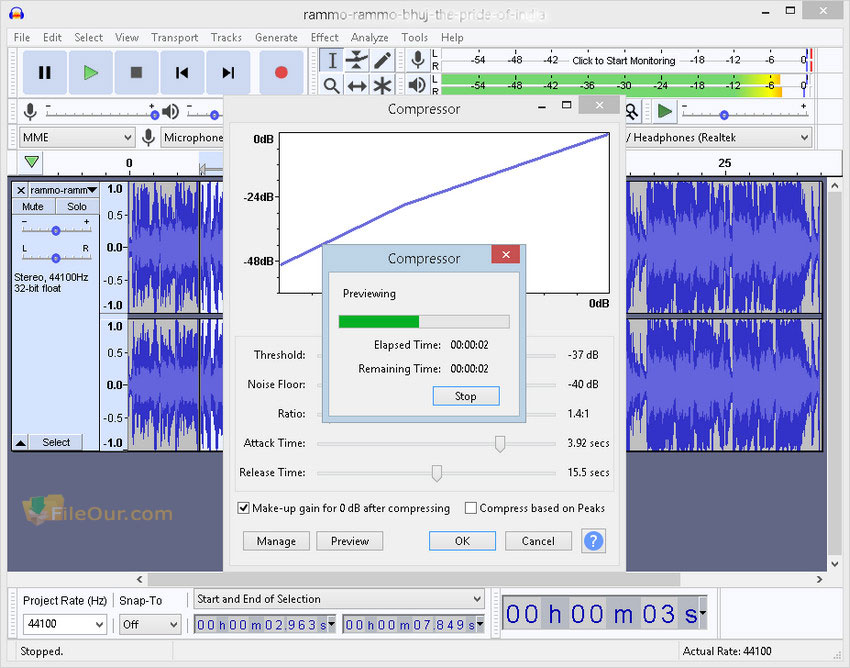Screen dimensions: 850x668
Task: Click the microphone icon beside recording slider
Action: coord(30,112)
